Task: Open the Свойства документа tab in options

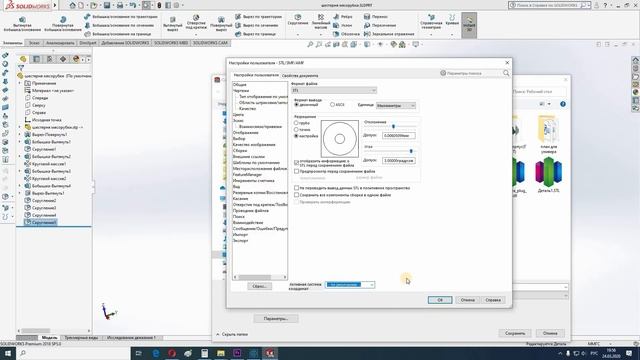Action: [x=300, y=76]
